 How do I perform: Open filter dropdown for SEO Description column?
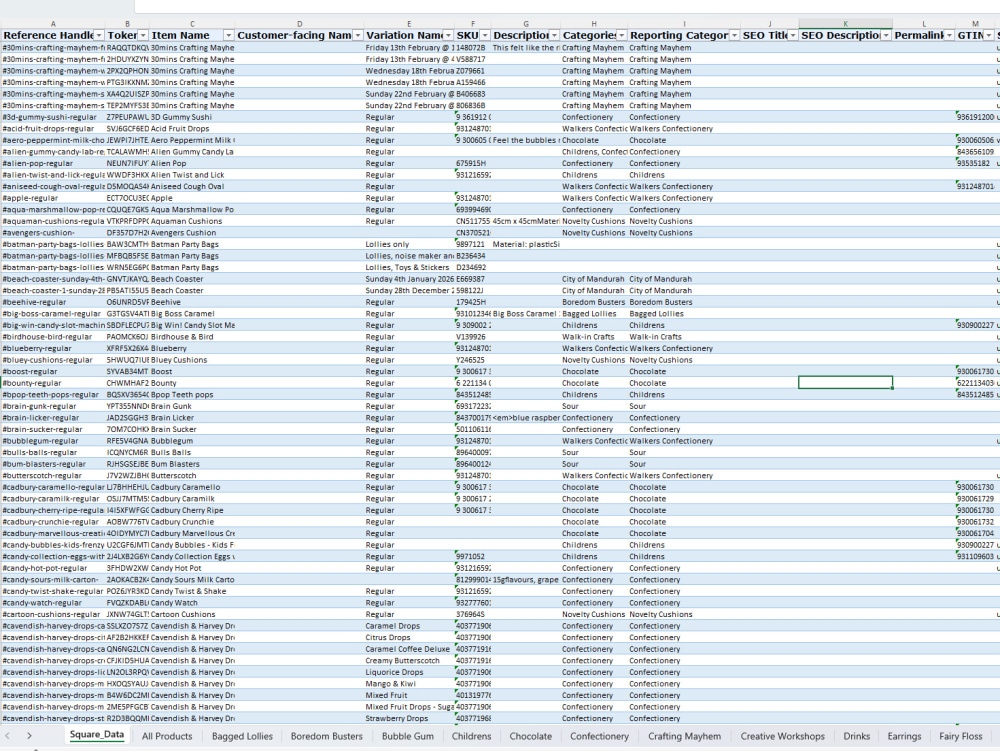point(886,36)
